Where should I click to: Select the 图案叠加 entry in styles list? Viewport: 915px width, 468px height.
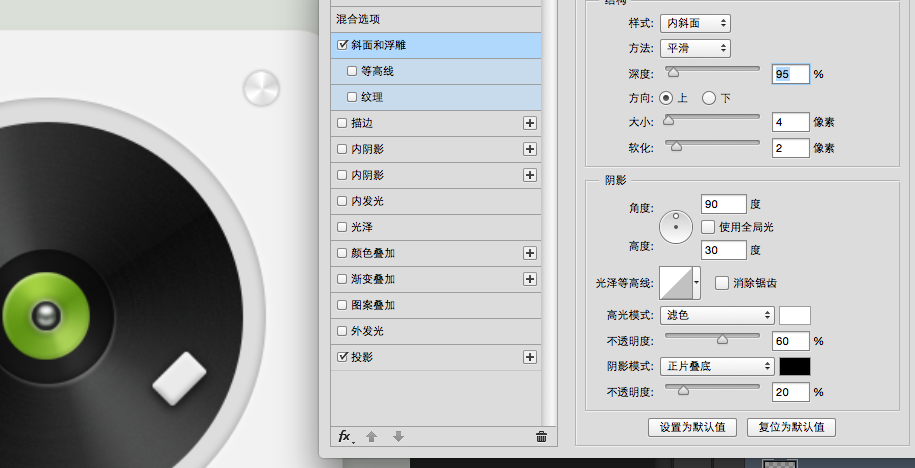(373, 305)
